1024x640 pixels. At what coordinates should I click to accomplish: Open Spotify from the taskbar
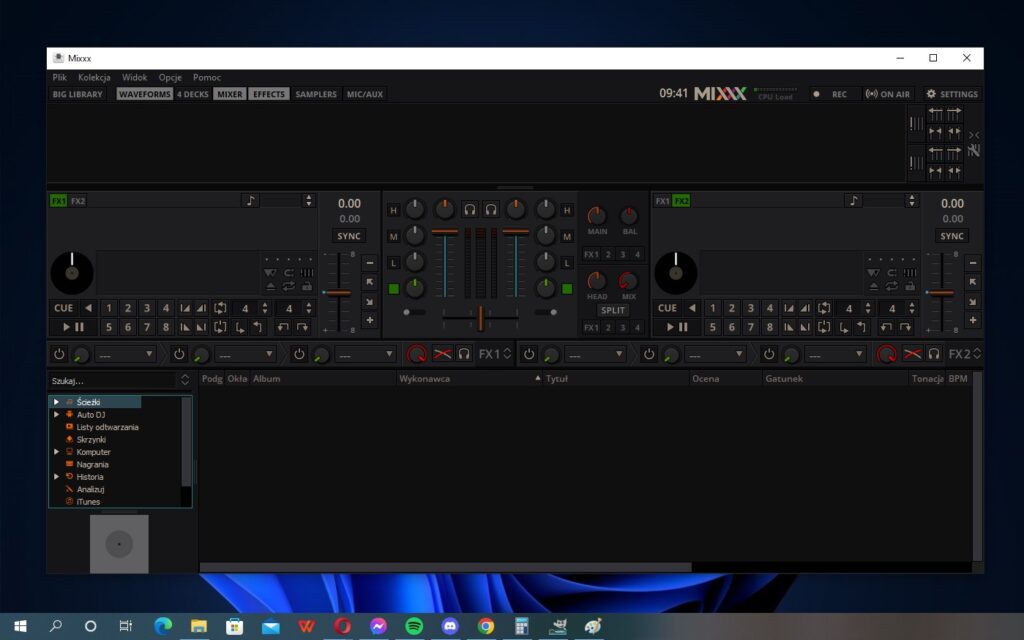[414, 626]
